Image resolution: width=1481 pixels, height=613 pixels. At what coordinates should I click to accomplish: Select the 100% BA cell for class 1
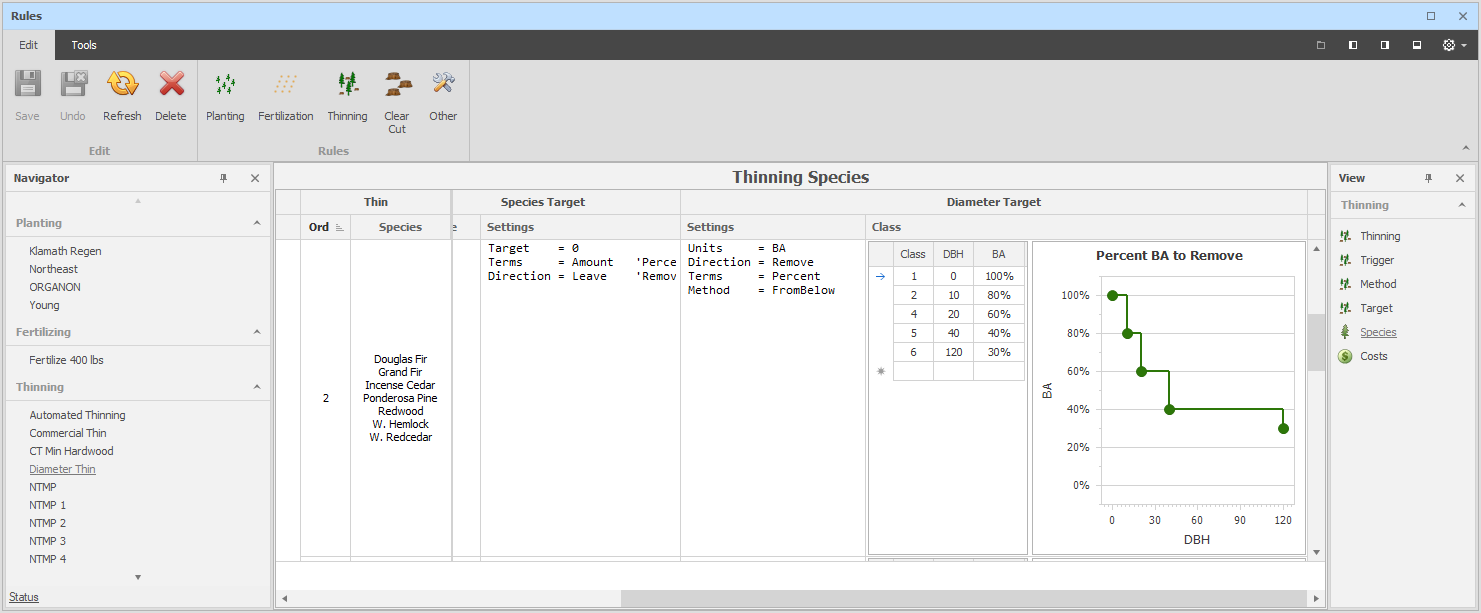[x=999, y=276]
